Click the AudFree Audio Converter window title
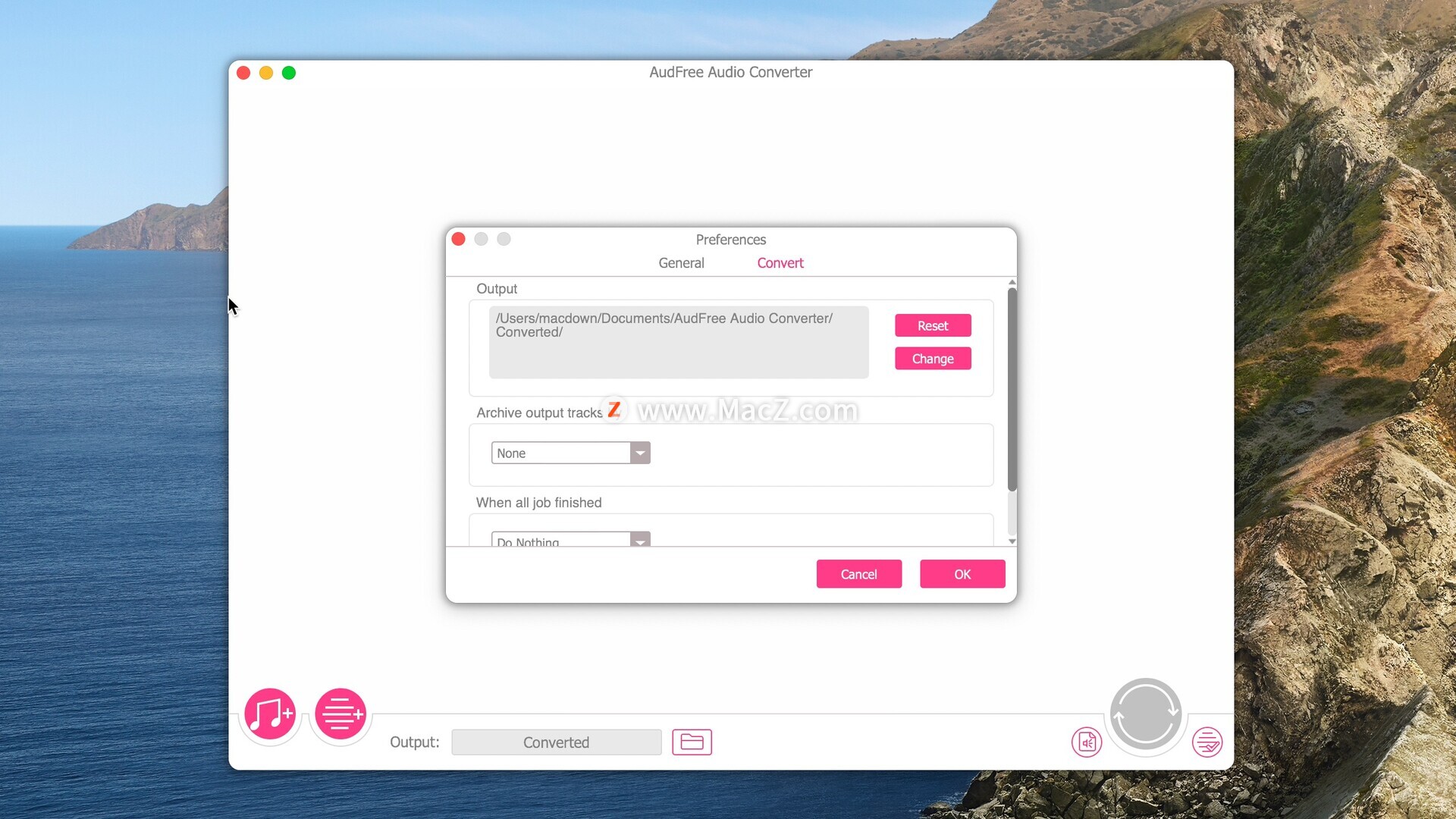Viewport: 1456px width, 819px height. [x=731, y=72]
